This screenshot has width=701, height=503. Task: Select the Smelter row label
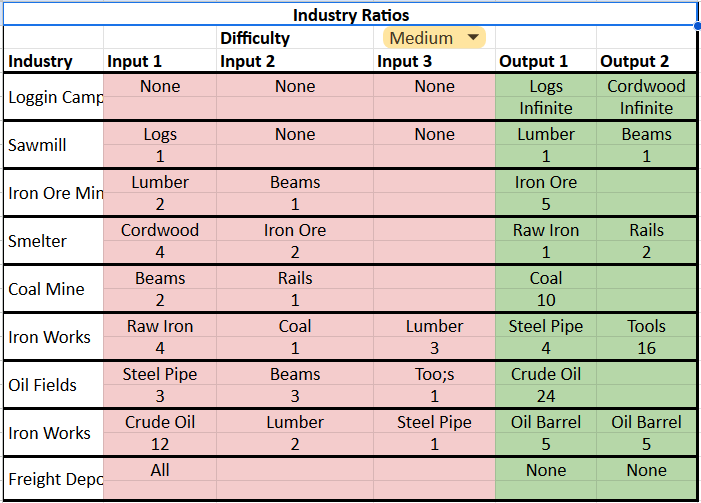point(37,241)
